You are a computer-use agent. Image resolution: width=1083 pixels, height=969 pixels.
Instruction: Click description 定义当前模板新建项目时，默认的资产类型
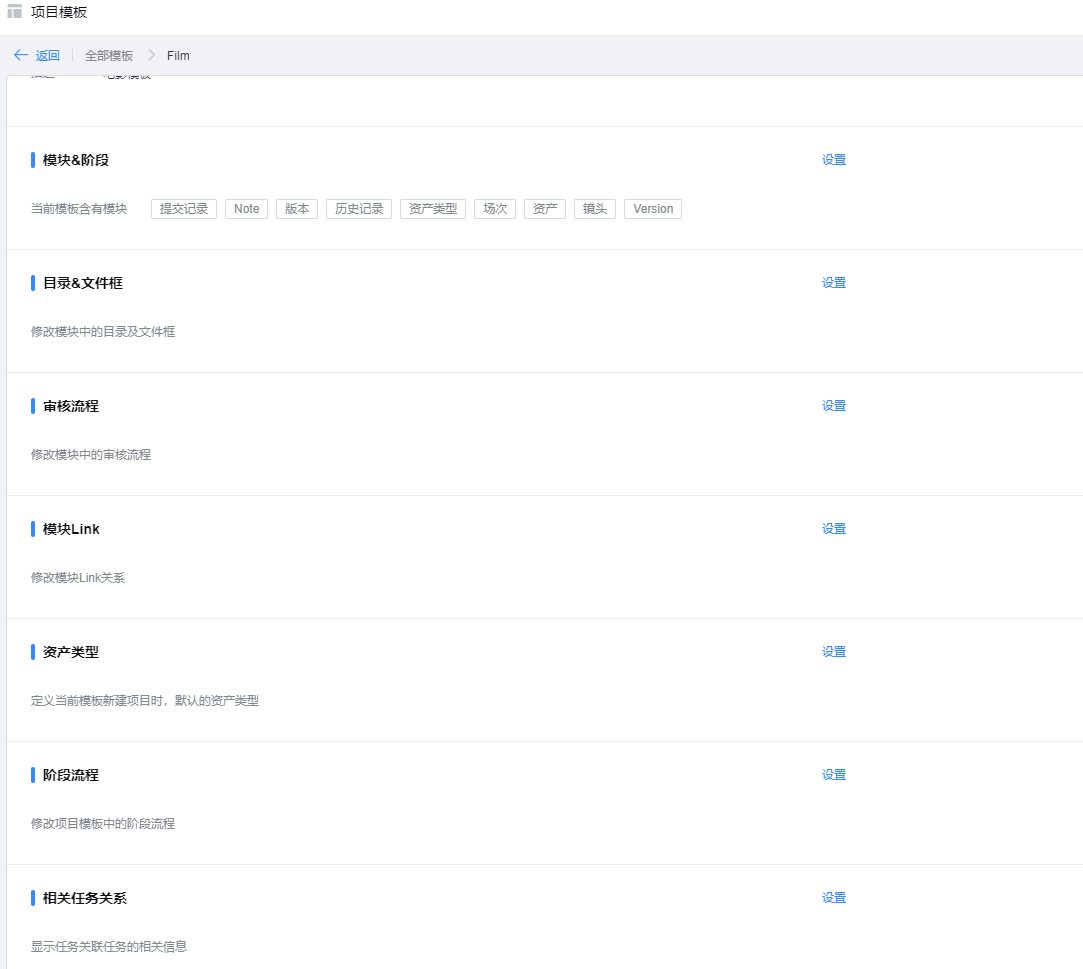click(145, 700)
